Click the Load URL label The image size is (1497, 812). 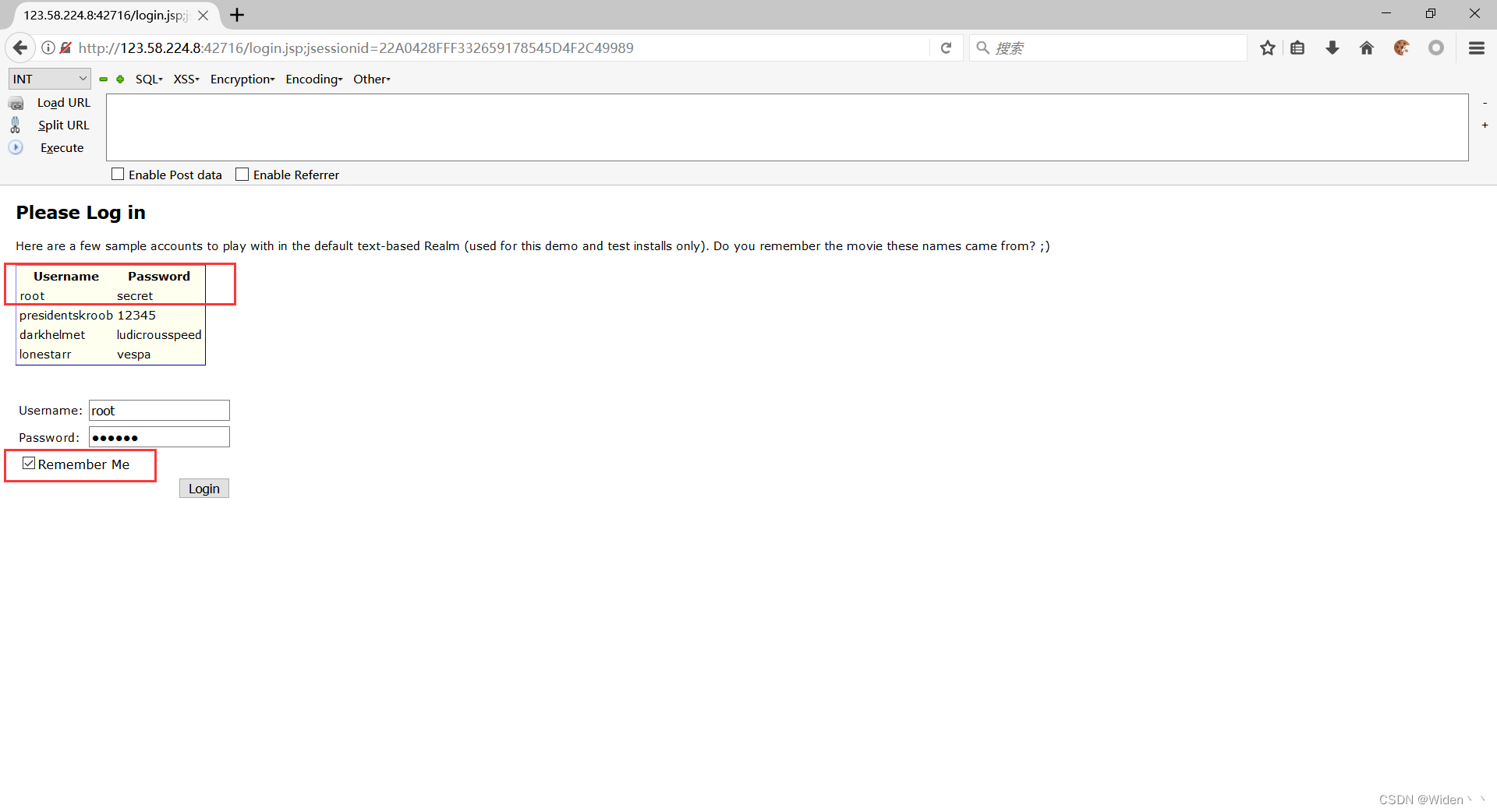click(x=64, y=103)
